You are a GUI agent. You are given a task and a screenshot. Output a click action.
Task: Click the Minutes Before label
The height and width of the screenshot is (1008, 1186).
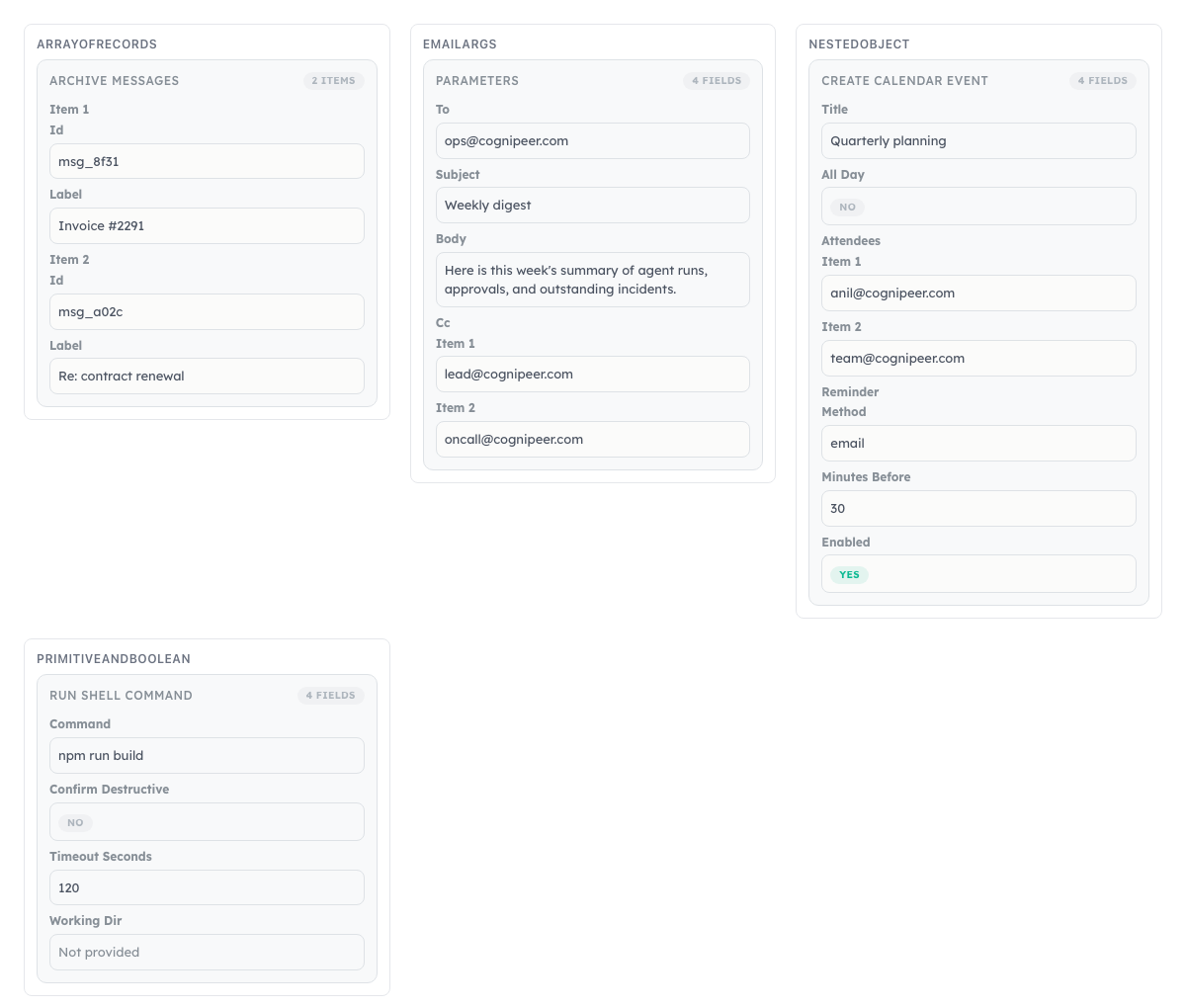point(866,476)
